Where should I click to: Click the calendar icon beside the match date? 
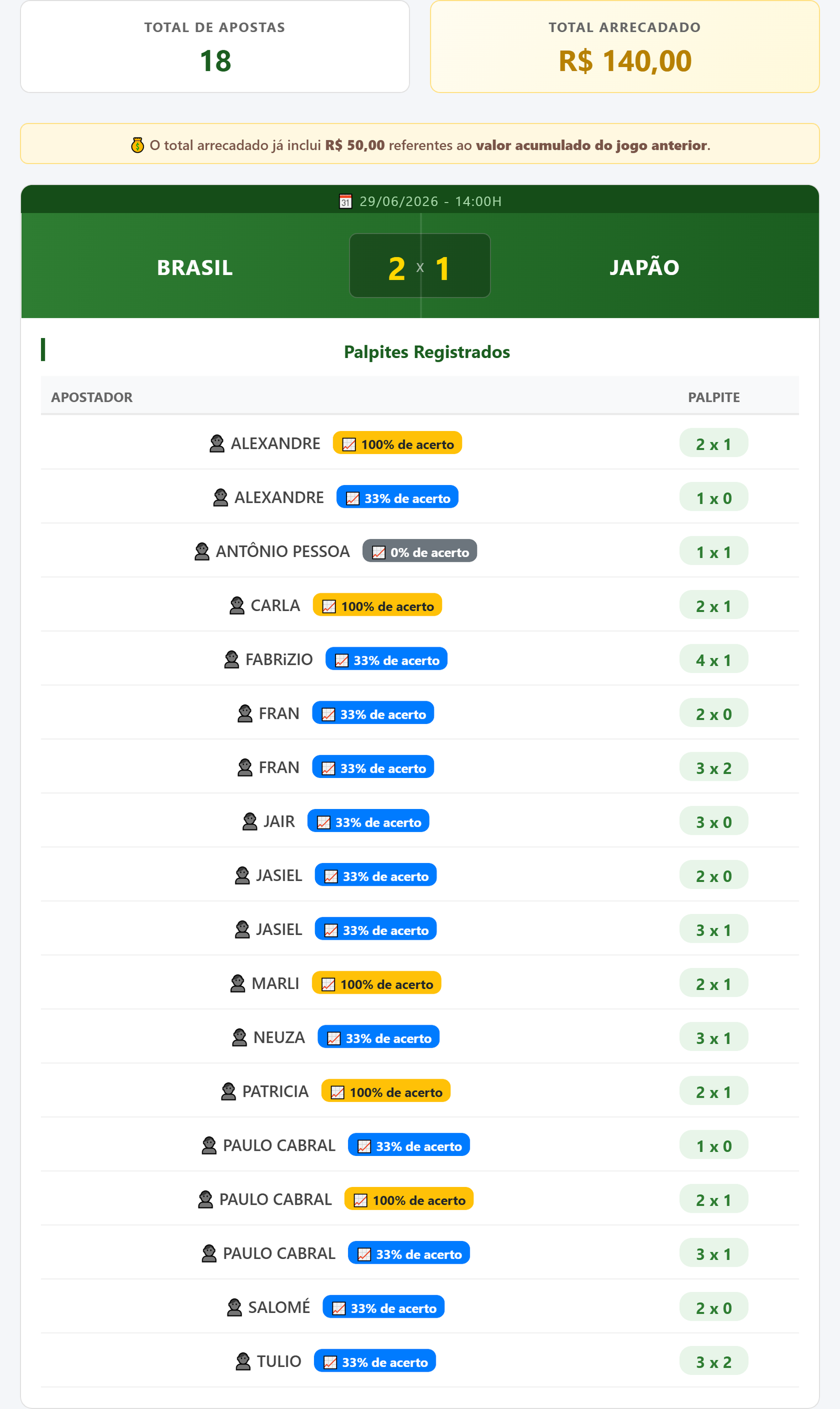[345, 202]
